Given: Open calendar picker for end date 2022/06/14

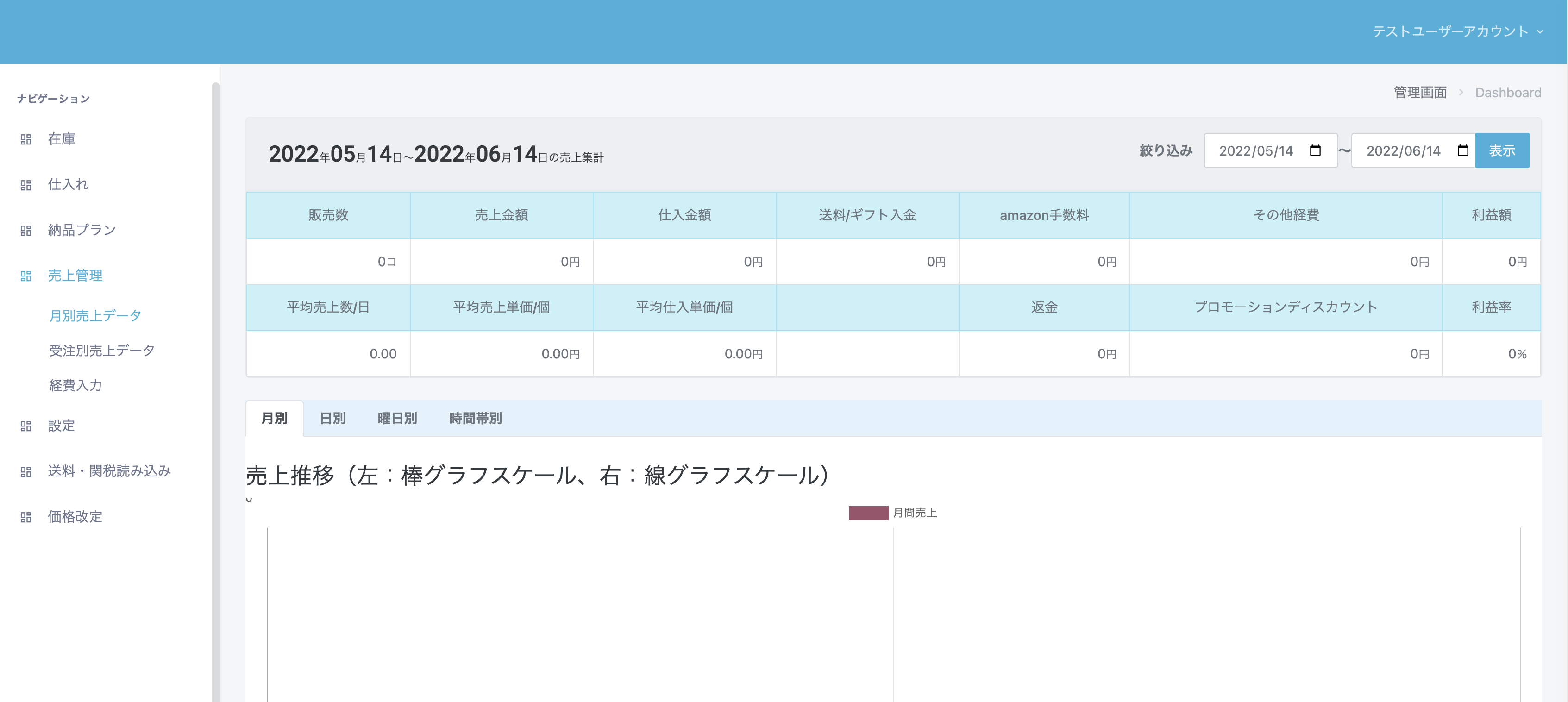Looking at the screenshot, I should tap(1463, 150).
